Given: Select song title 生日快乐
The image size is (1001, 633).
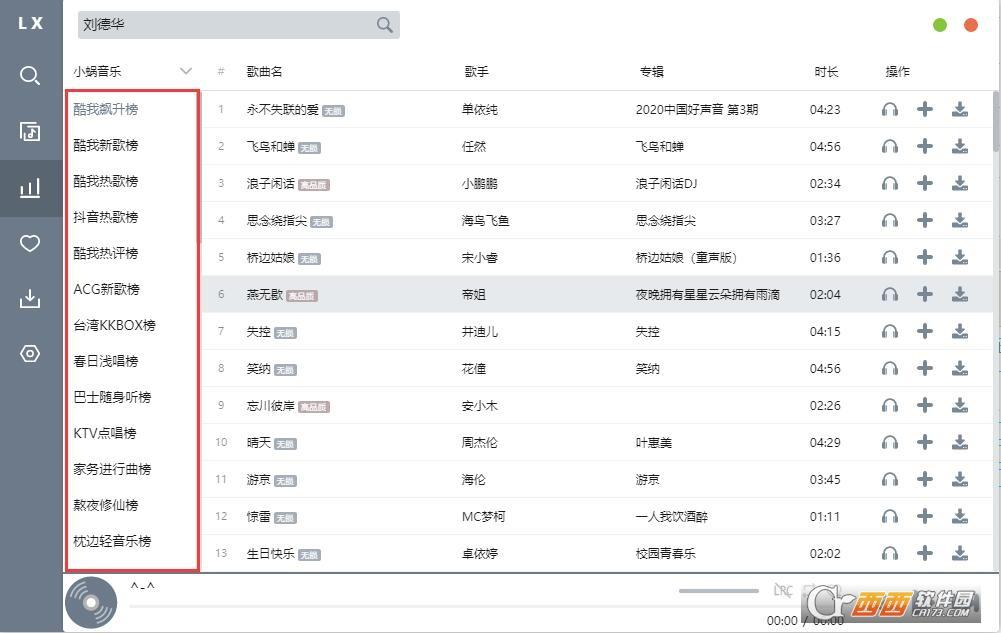Looking at the screenshot, I should point(271,554).
